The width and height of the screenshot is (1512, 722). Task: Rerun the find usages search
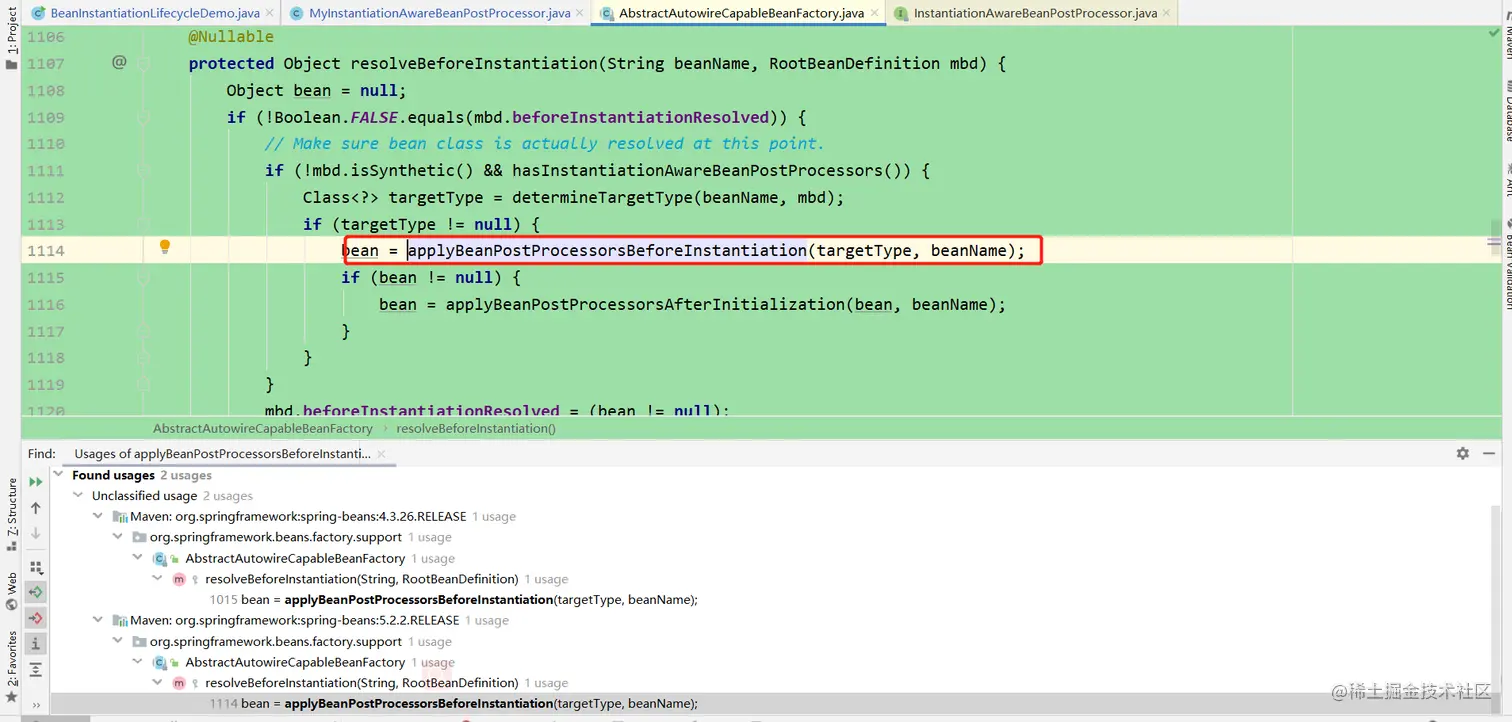click(36, 482)
